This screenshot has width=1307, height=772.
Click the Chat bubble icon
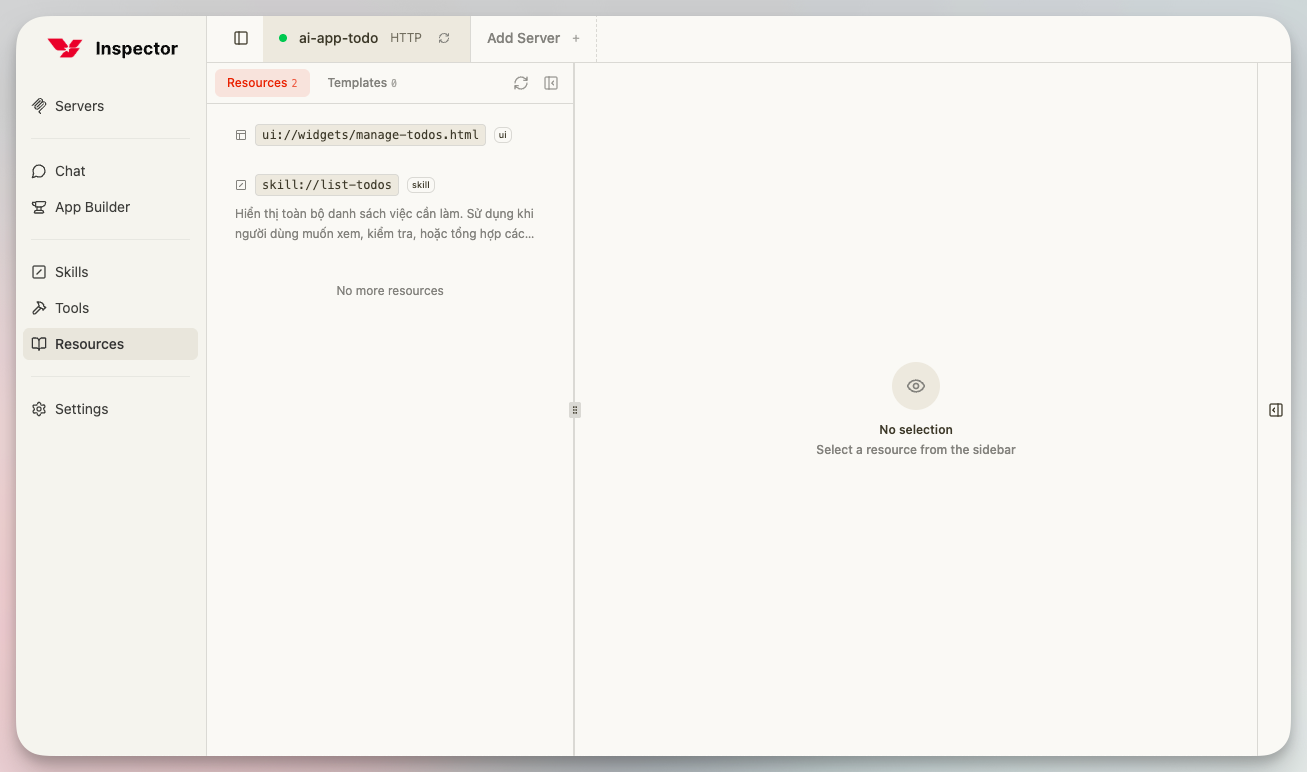click(39, 171)
